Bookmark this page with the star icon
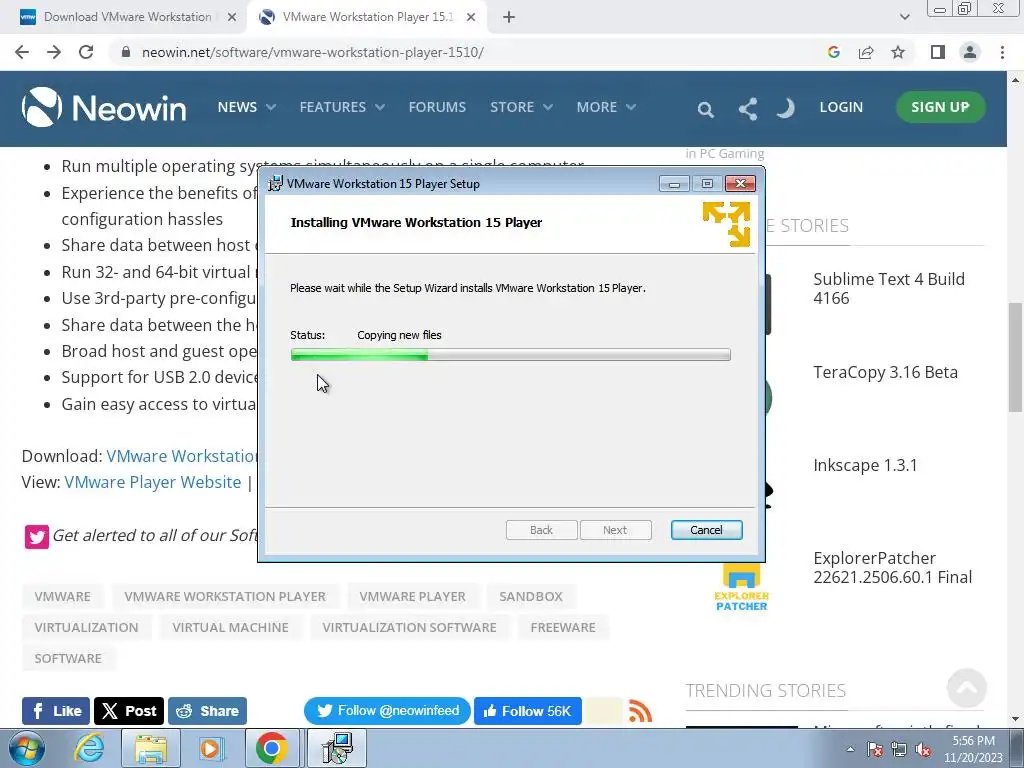This screenshot has height=768, width=1024. coord(898,52)
